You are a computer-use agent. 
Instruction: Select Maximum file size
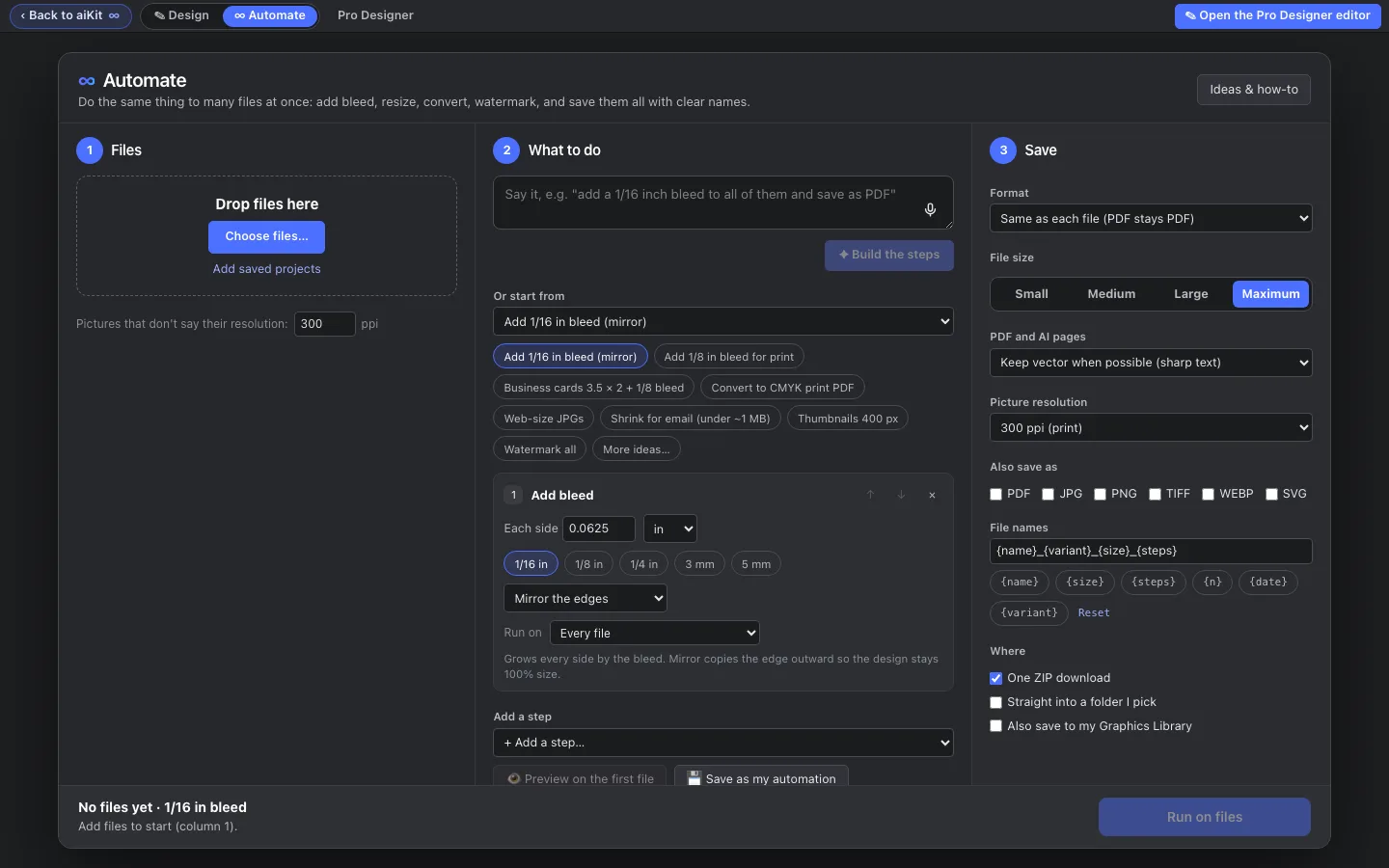tap(1270, 294)
